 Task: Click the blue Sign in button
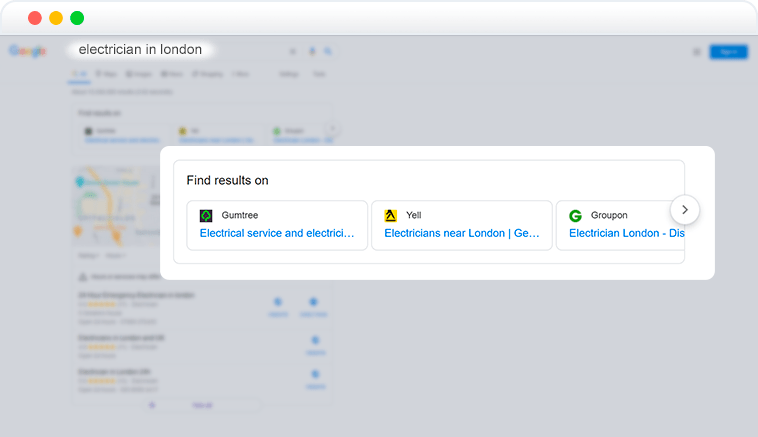[x=729, y=52]
